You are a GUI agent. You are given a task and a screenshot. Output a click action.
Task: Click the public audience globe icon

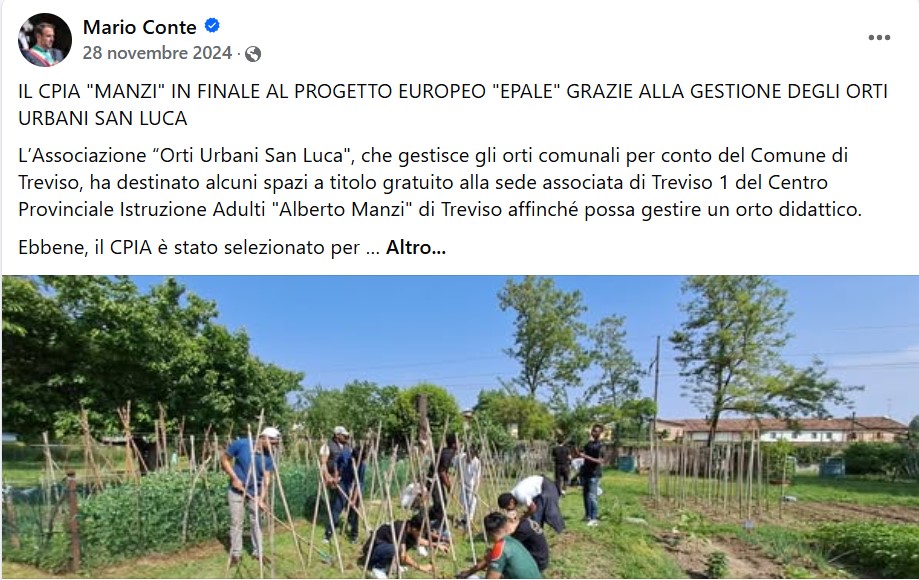click(x=253, y=54)
